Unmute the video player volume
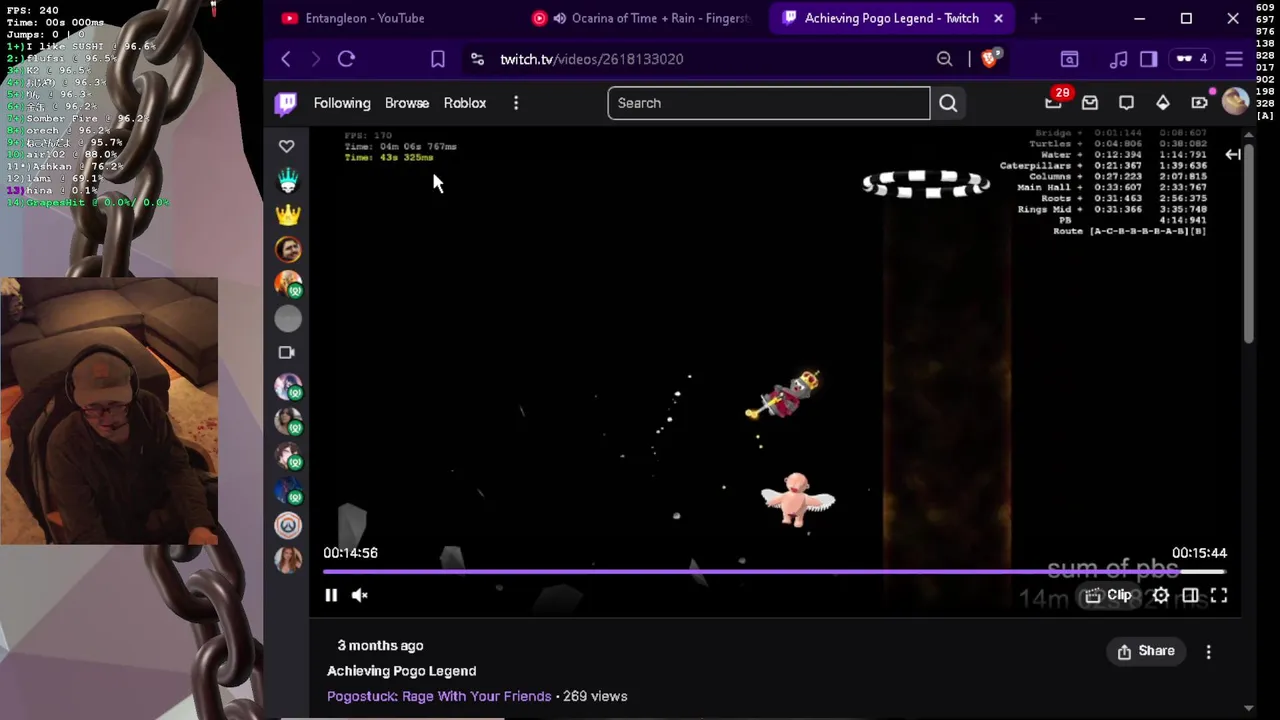This screenshot has height=720, width=1280. [x=360, y=595]
